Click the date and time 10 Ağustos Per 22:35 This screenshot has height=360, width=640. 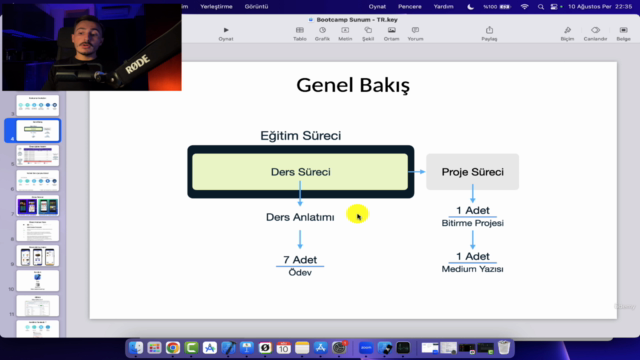[600, 7]
